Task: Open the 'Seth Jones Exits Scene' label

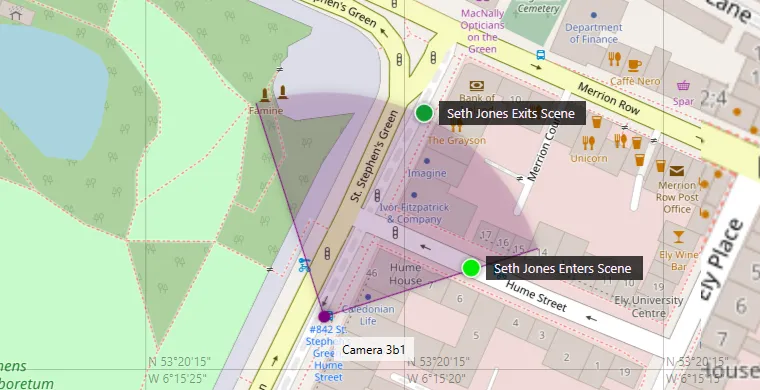Action: [511, 113]
